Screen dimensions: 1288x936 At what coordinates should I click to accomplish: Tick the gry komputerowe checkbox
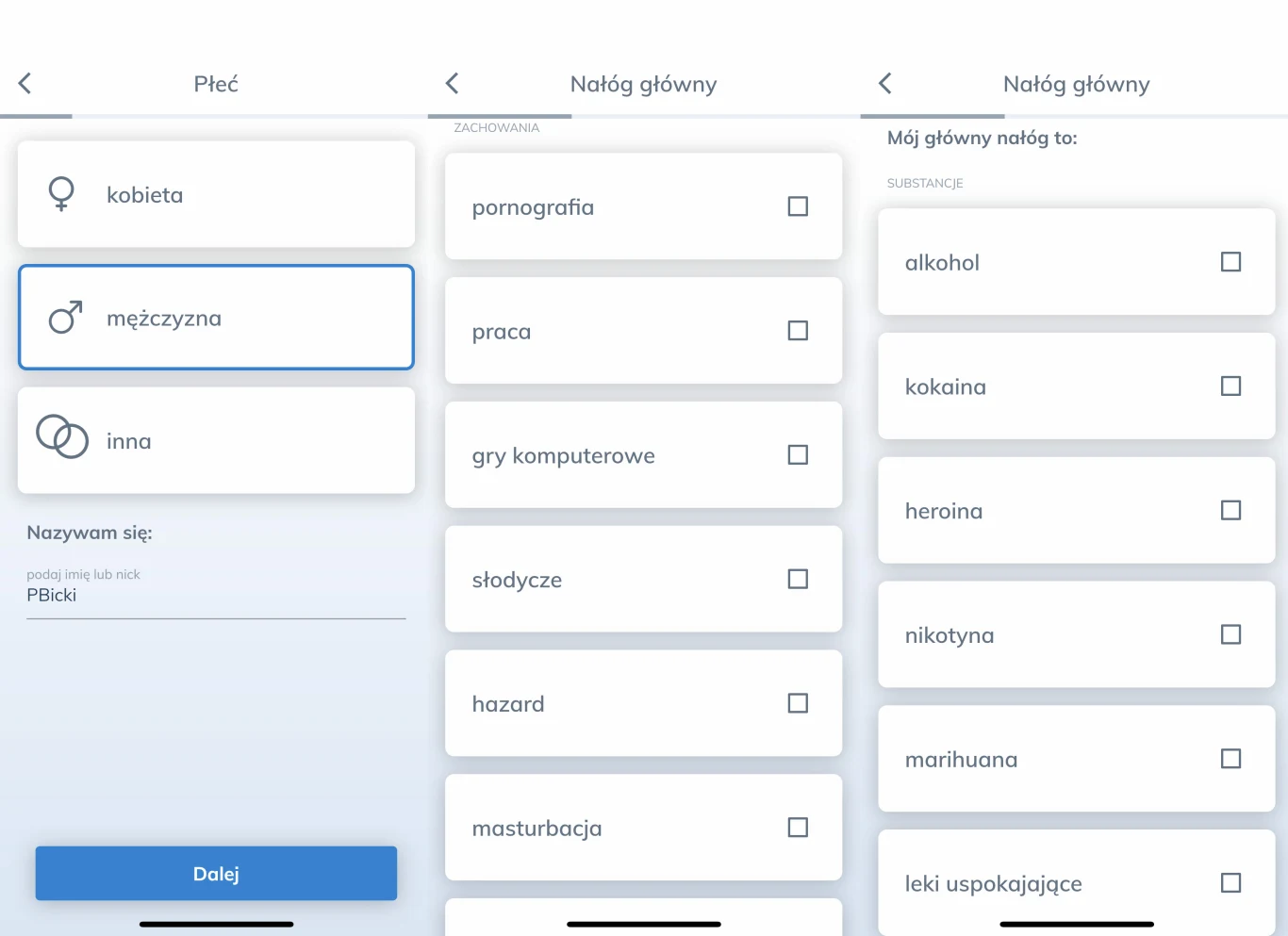(x=798, y=455)
